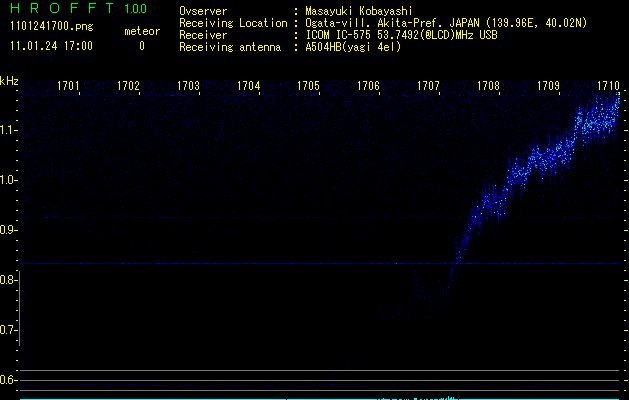Screen dimensions: 629x400
Task: Click the kHz axis unit label
Action: (x=9, y=81)
